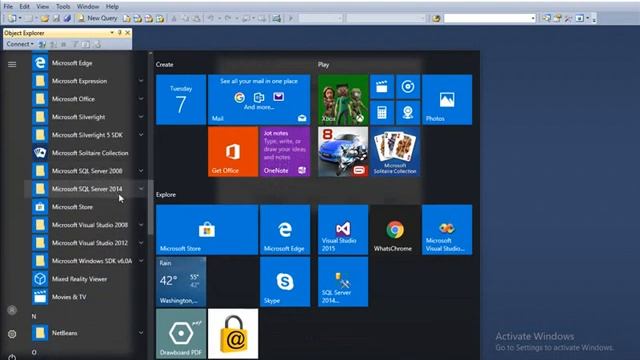The image size is (640, 360).
Task: Launch the Skype tile
Action: point(285,282)
